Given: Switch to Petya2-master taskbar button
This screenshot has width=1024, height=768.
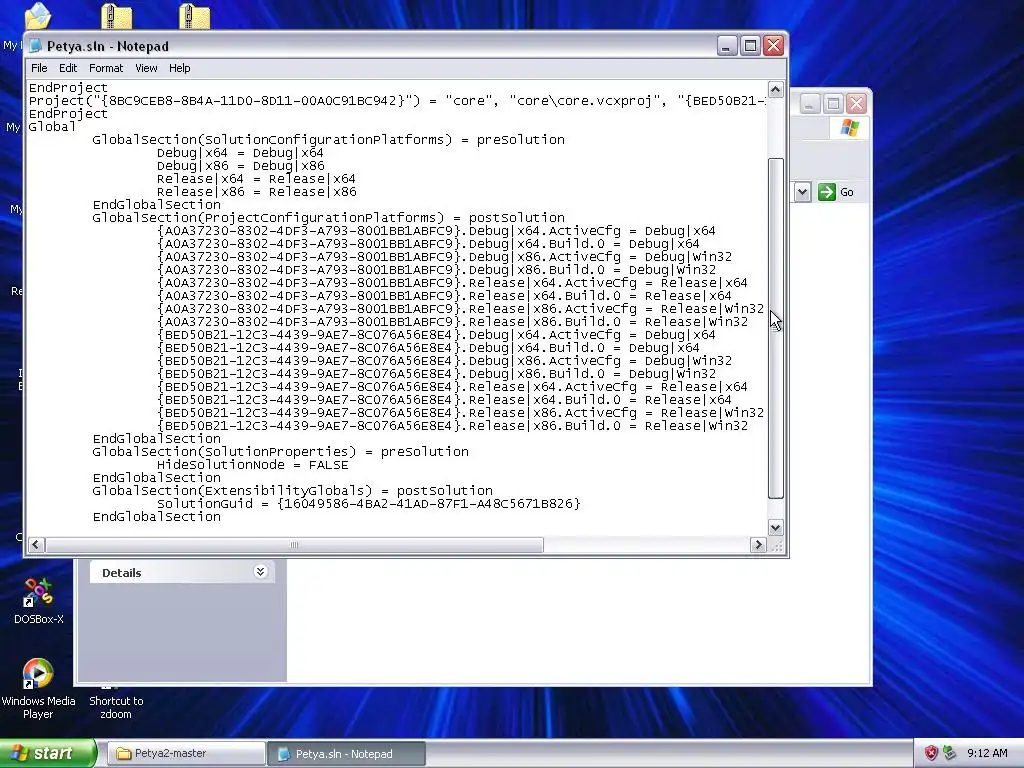Looking at the screenshot, I should (185, 754).
